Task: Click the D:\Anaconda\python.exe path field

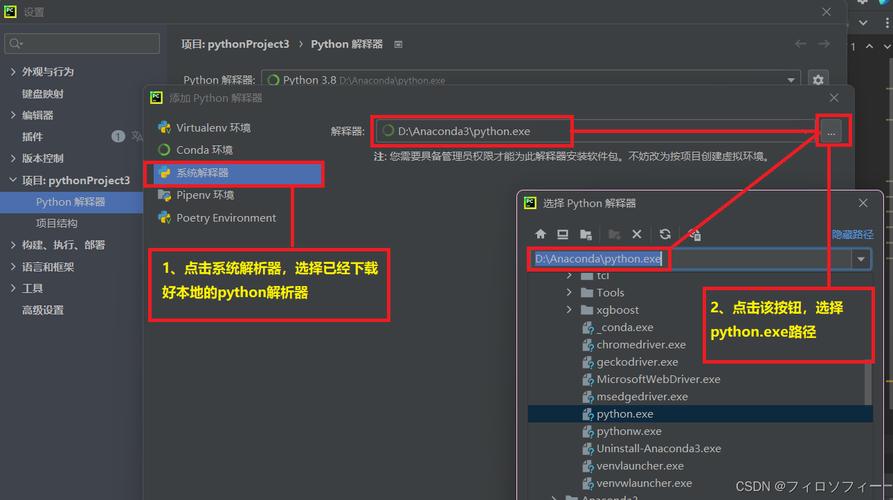Action: [691, 259]
